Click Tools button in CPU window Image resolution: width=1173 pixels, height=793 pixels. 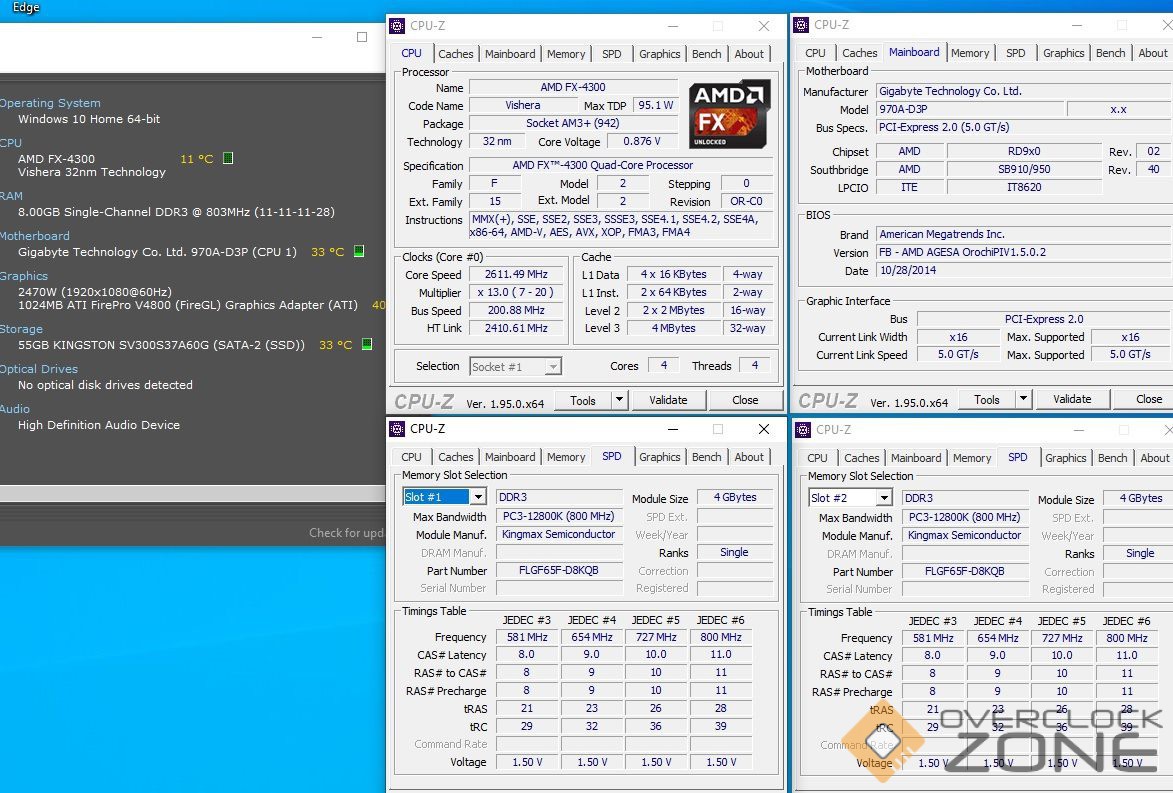coord(583,400)
